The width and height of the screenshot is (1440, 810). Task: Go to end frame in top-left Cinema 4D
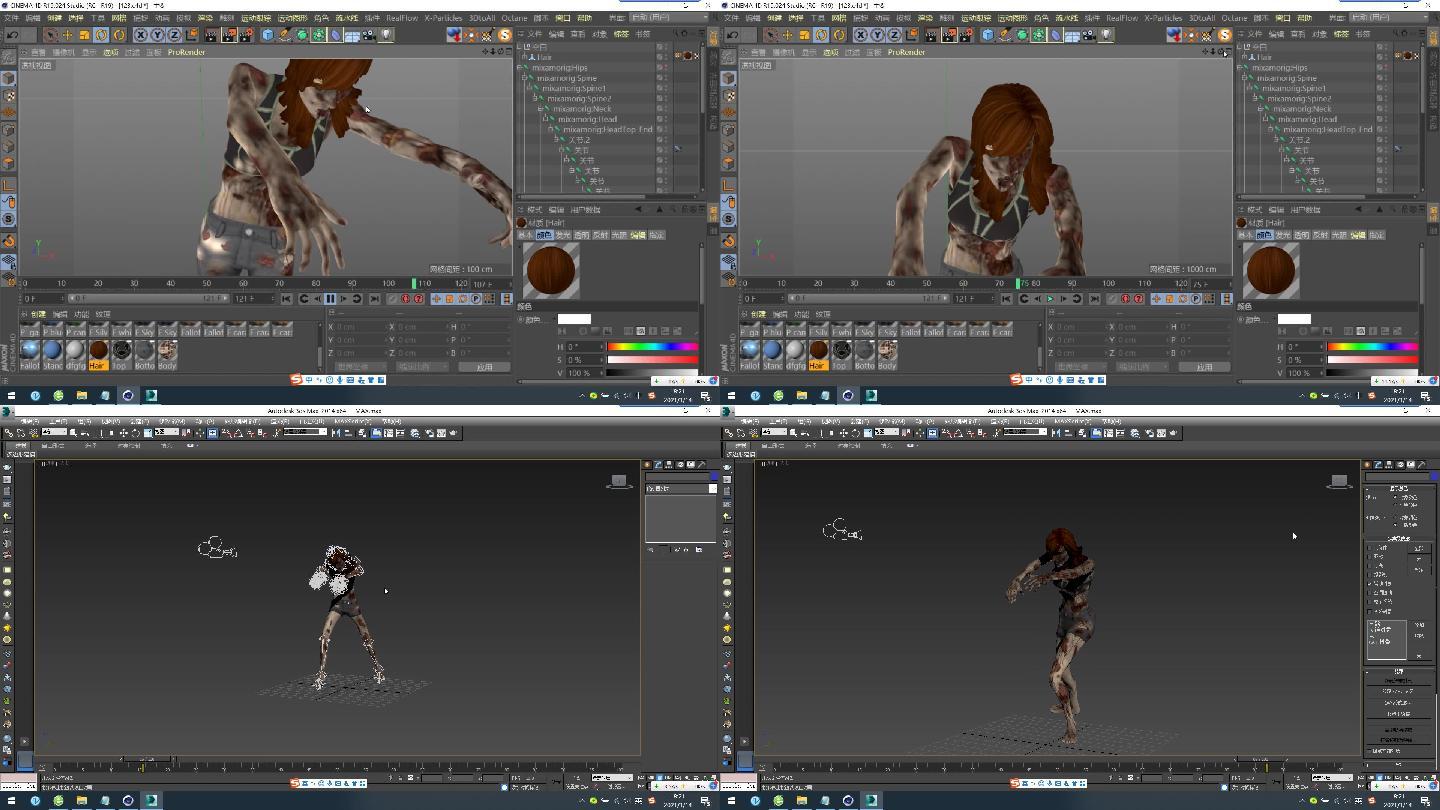(375, 298)
